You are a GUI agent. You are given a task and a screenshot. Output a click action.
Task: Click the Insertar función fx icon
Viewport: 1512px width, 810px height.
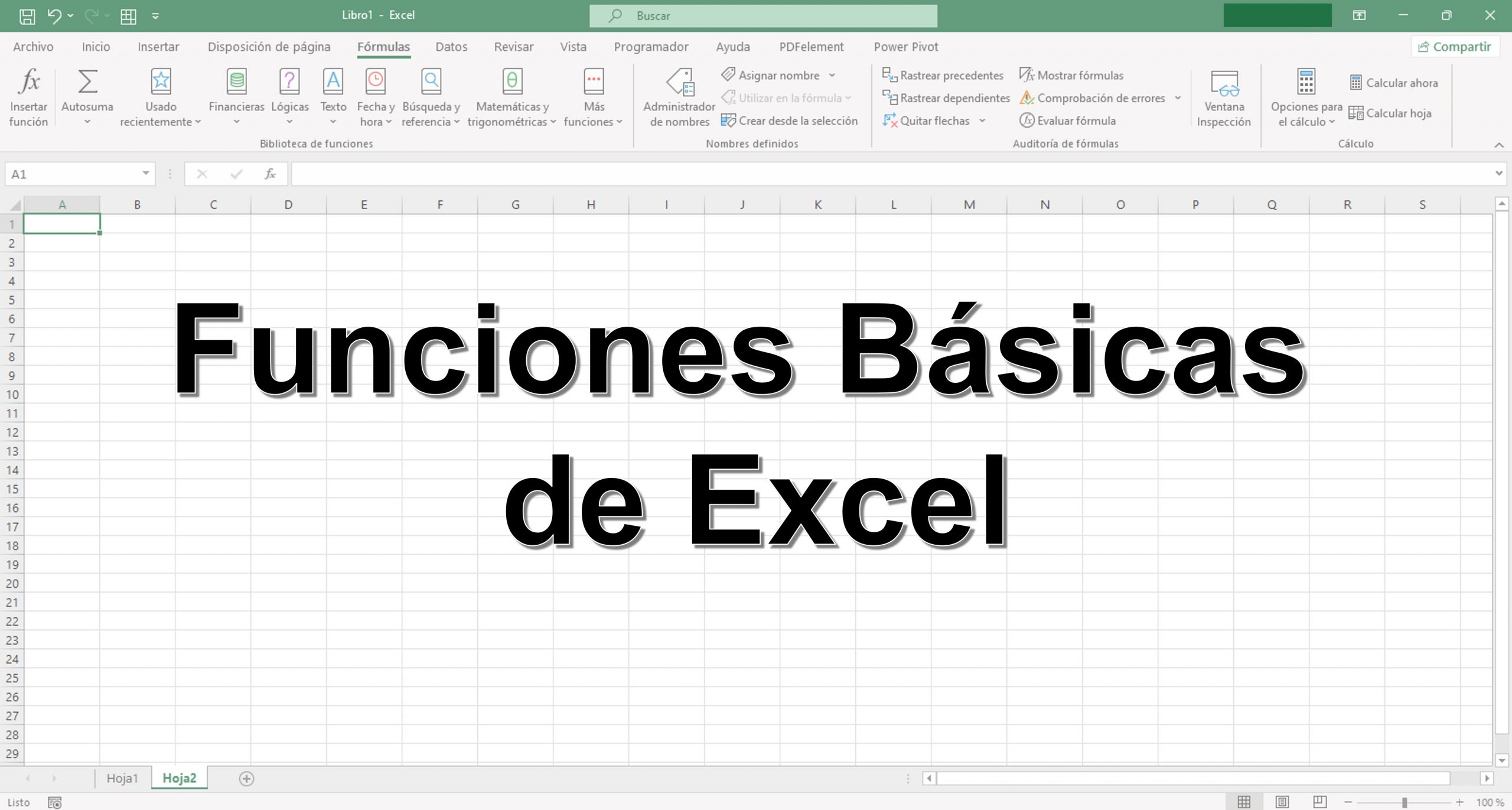pos(28,82)
